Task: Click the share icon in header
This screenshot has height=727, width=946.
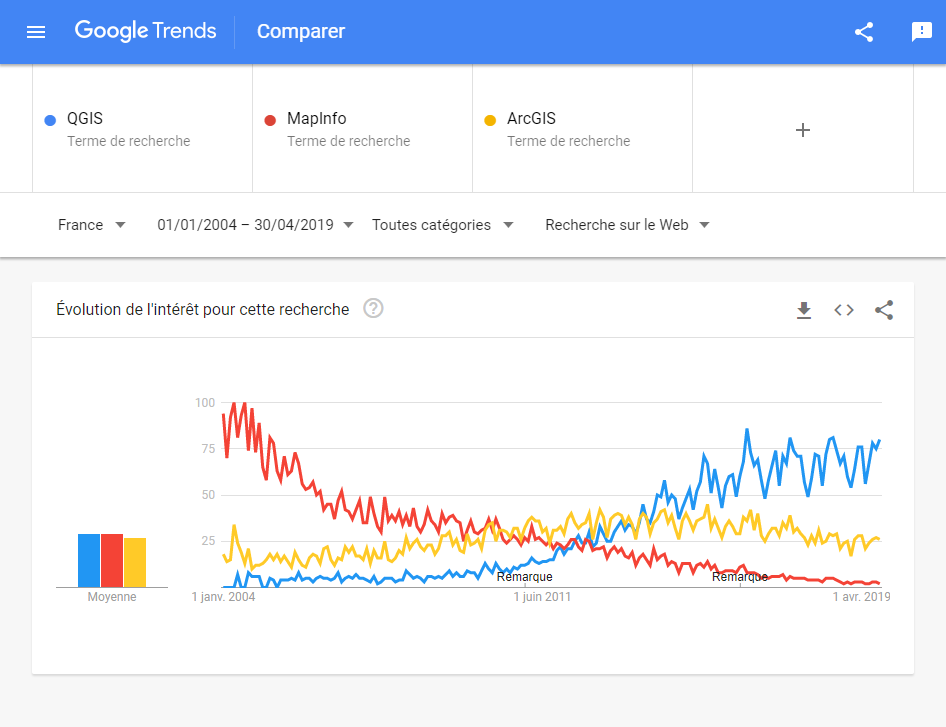Action: pyautogui.click(x=864, y=32)
